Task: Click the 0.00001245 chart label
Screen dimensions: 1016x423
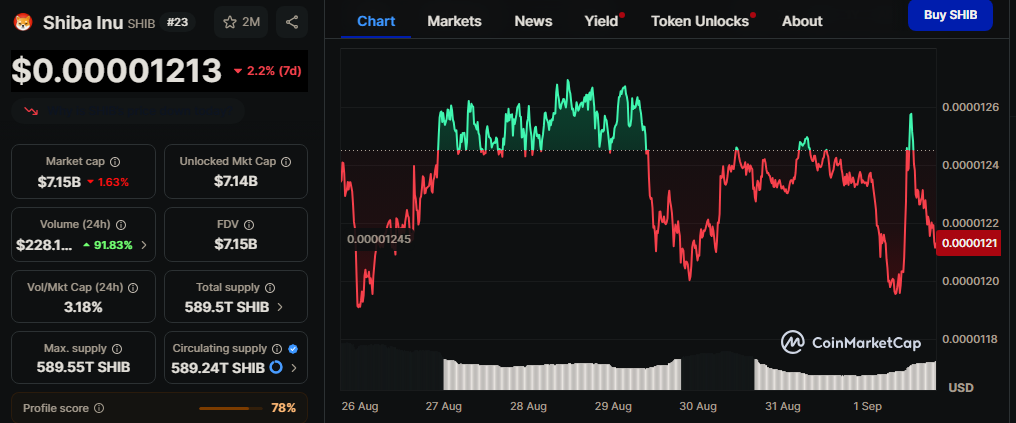Action: pos(378,238)
